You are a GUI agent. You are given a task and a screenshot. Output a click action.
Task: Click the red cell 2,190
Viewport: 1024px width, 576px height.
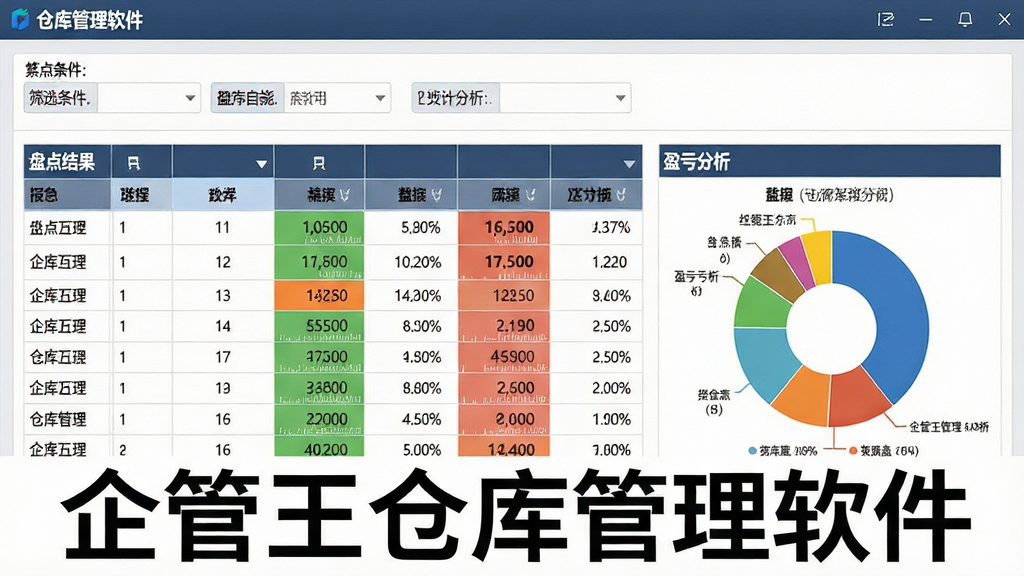[x=504, y=326]
